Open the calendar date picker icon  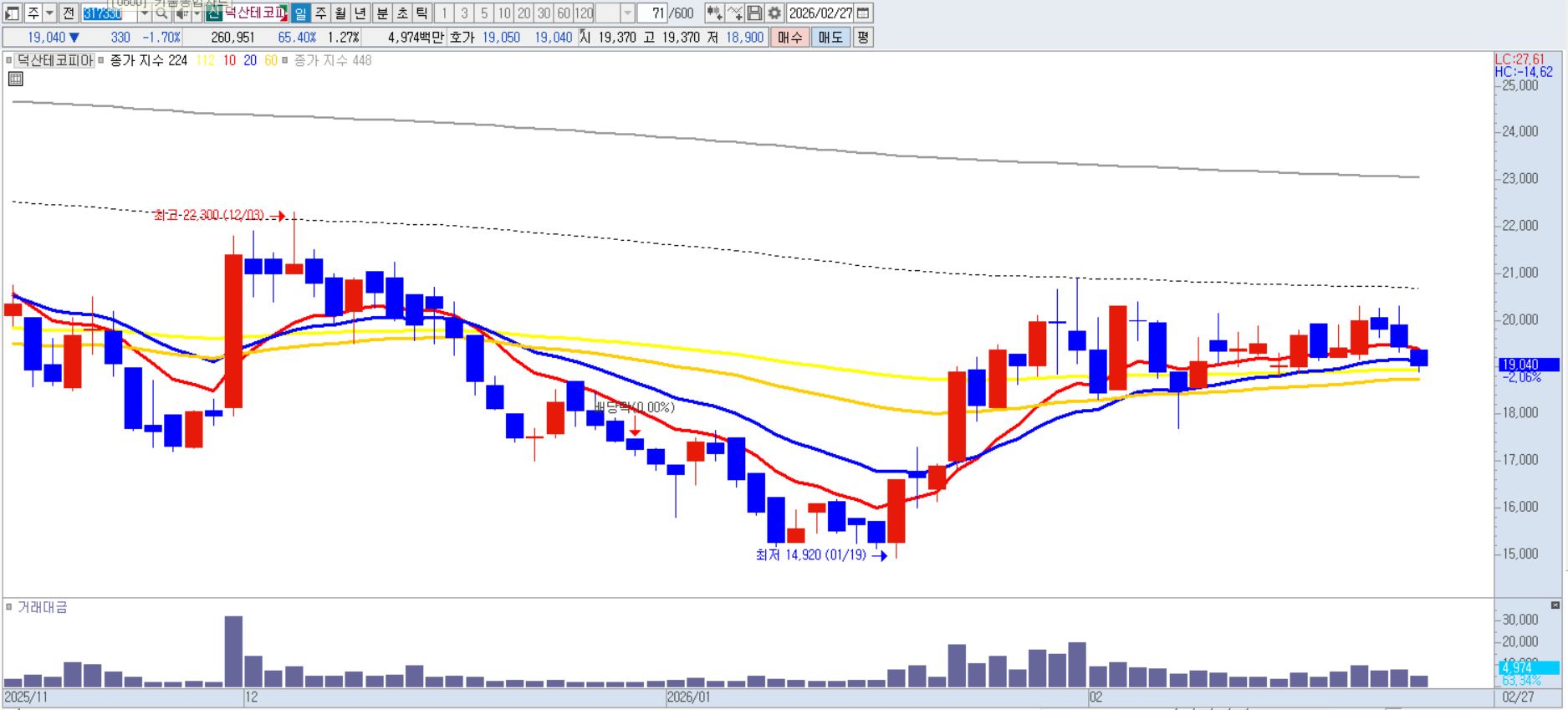coord(864,13)
